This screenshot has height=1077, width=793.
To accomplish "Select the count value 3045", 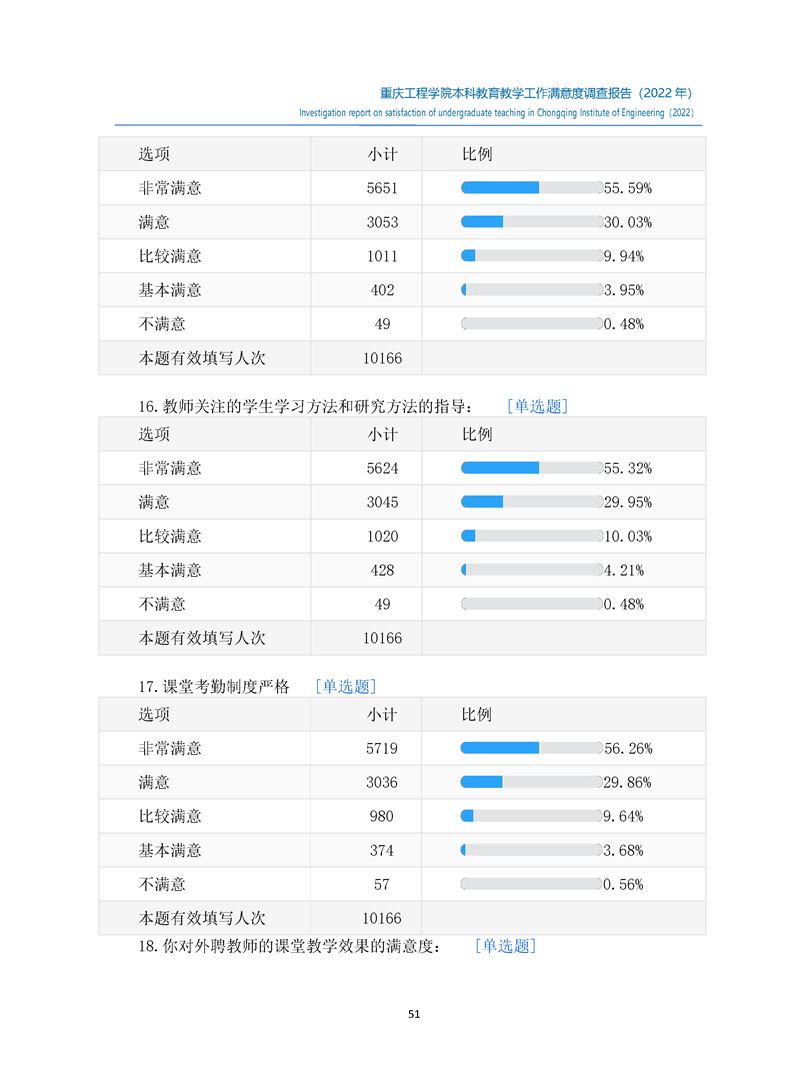I will (382, 502).
